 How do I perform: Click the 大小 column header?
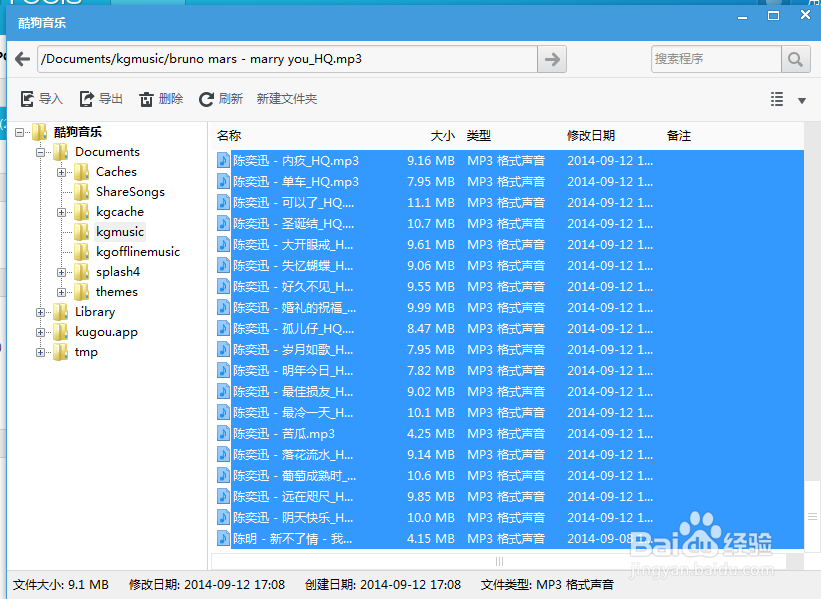pos(442,136)
